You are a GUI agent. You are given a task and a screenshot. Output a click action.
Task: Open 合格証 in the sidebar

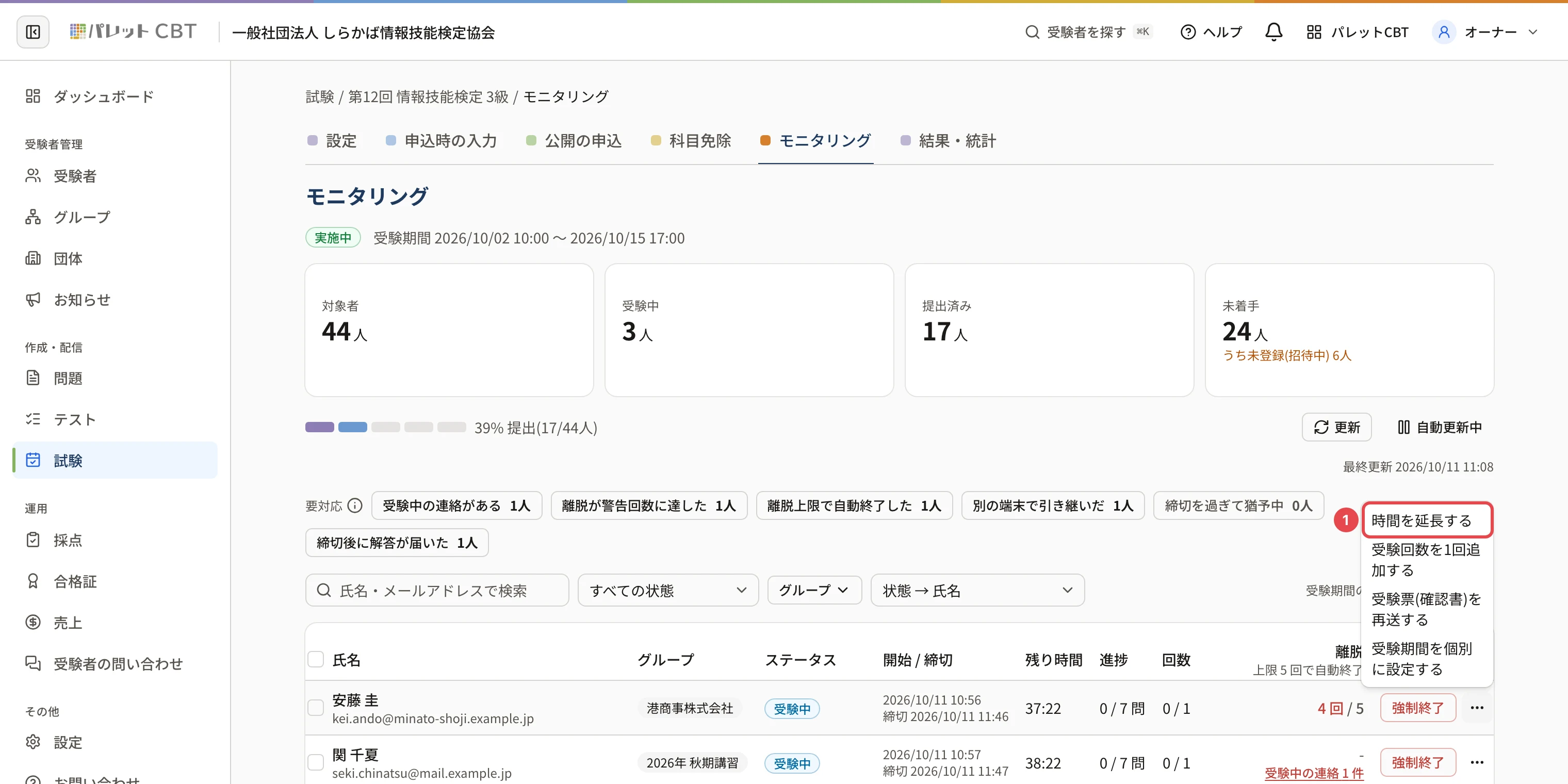click(x=115, y=581)
